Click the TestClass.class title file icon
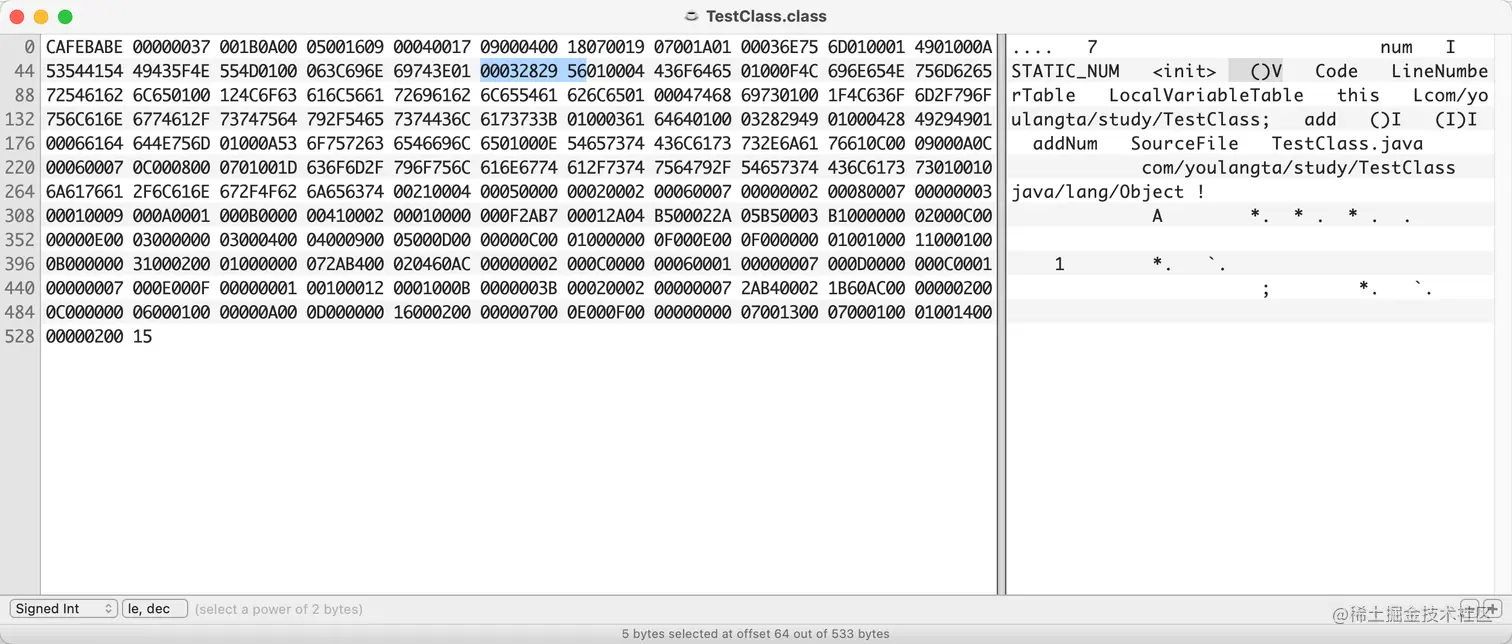This screenshot has height=644, width=1512. (x=691, y=16)
